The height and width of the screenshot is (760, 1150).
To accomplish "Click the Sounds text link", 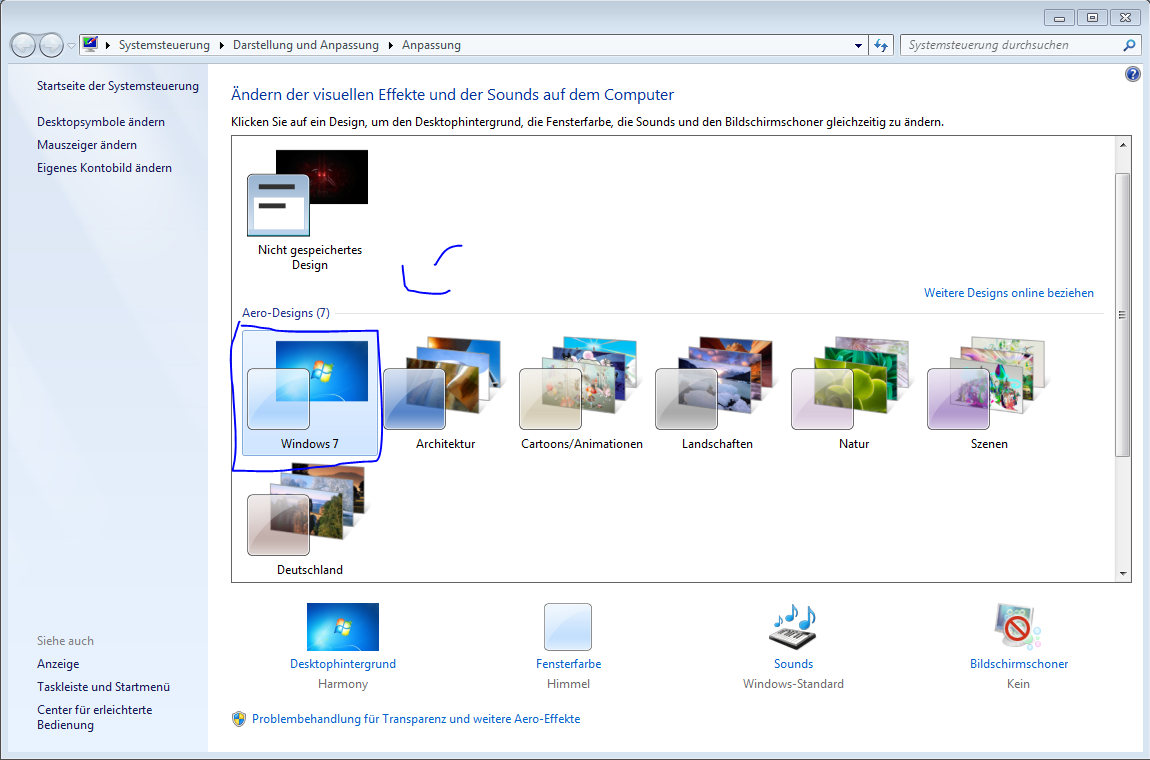I will 794,664.
